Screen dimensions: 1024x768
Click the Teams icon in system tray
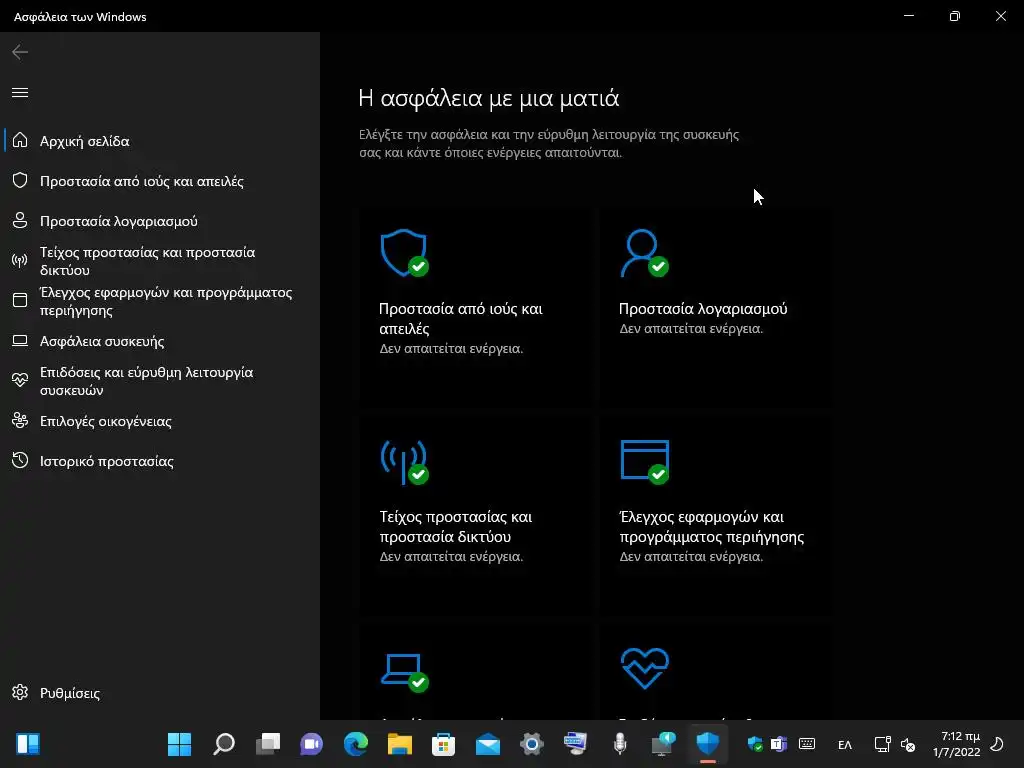tap(778, 744)
